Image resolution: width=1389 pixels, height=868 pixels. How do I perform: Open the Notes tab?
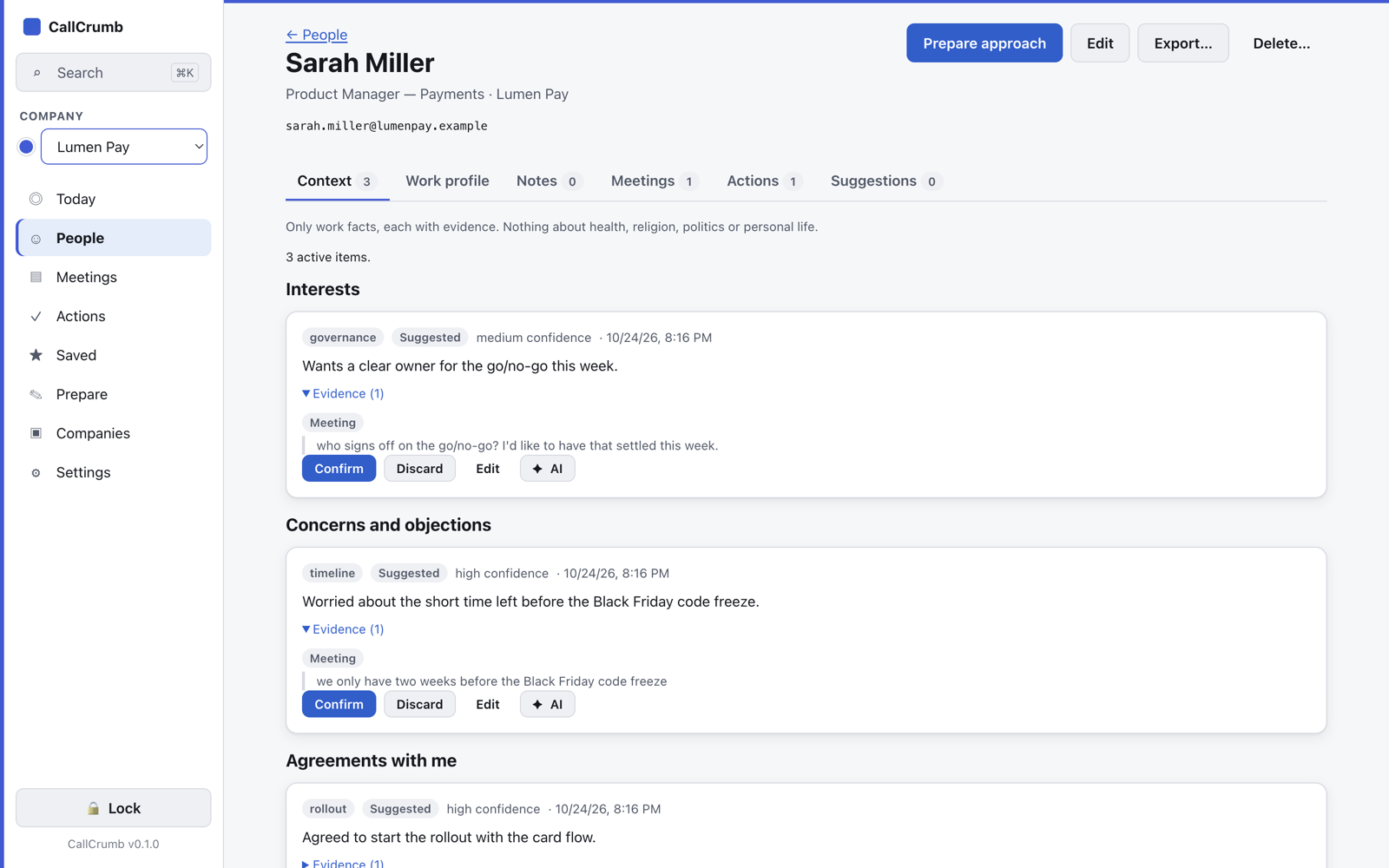click(x=548, y=181)
